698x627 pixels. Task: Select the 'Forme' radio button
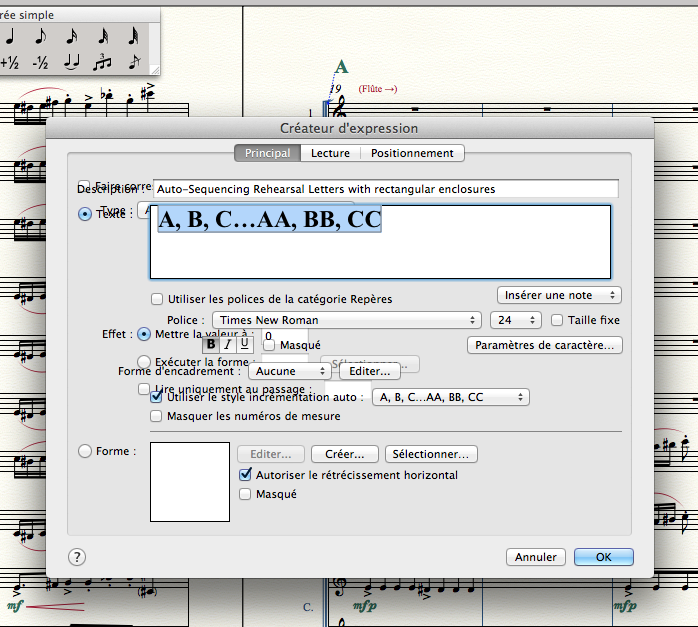point(84,451)
